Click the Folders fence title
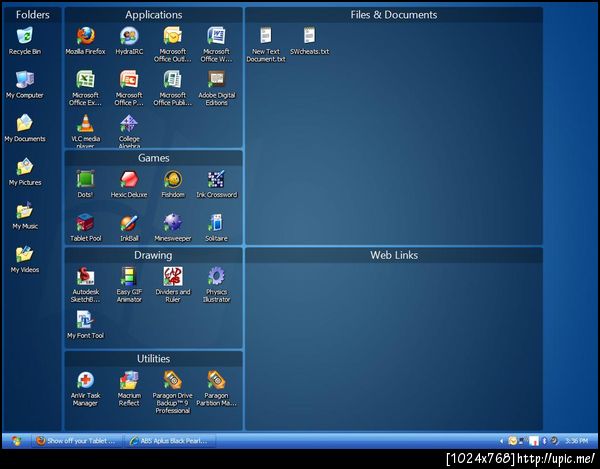Screen dimensions: 600x469 point(33,15)
